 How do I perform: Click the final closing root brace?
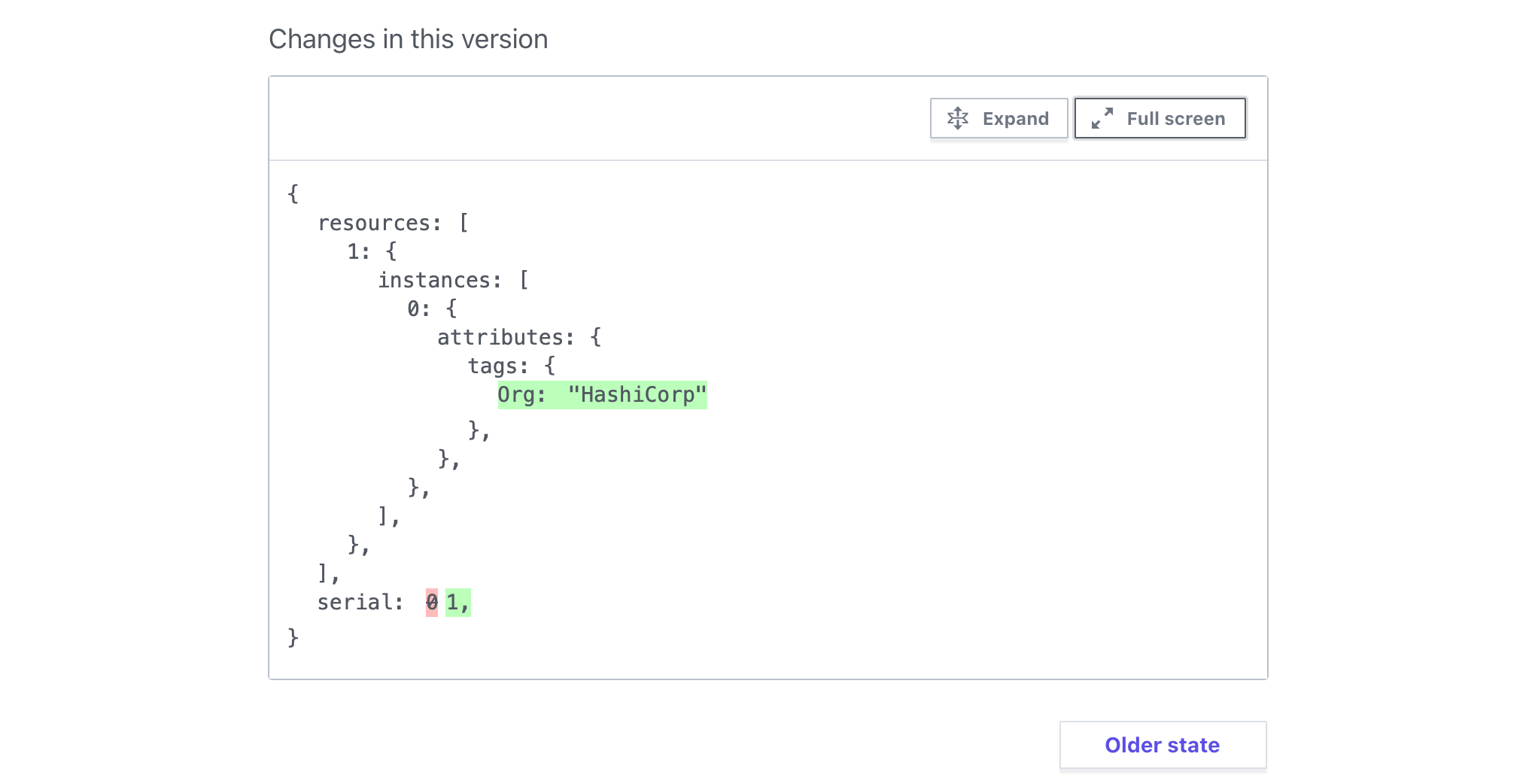(x=293, y=638)
